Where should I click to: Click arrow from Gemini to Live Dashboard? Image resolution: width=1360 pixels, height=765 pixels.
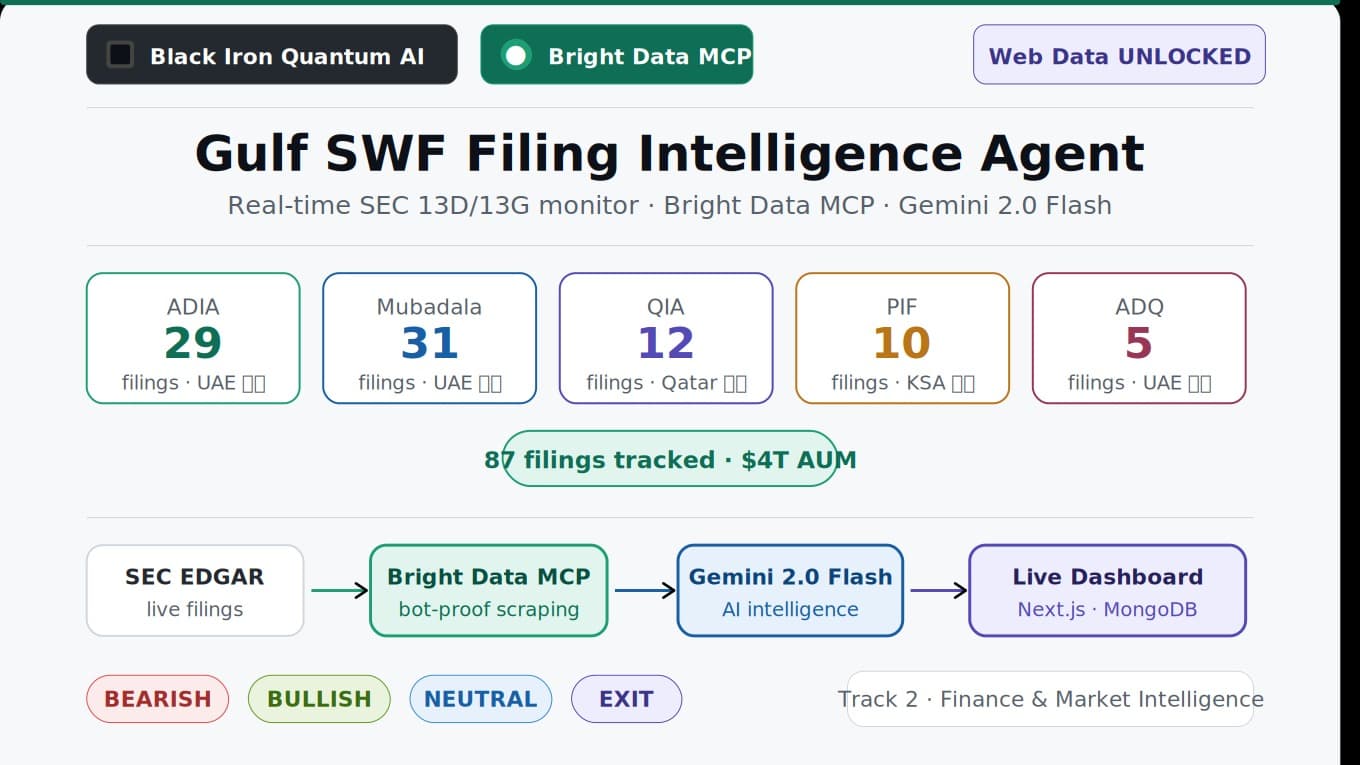pyautogui.click(x=939, y=590)
